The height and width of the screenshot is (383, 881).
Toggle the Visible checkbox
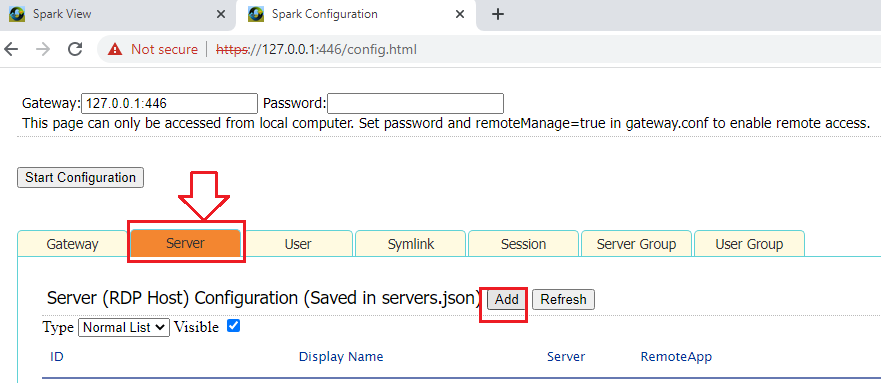tap(233, 326)
